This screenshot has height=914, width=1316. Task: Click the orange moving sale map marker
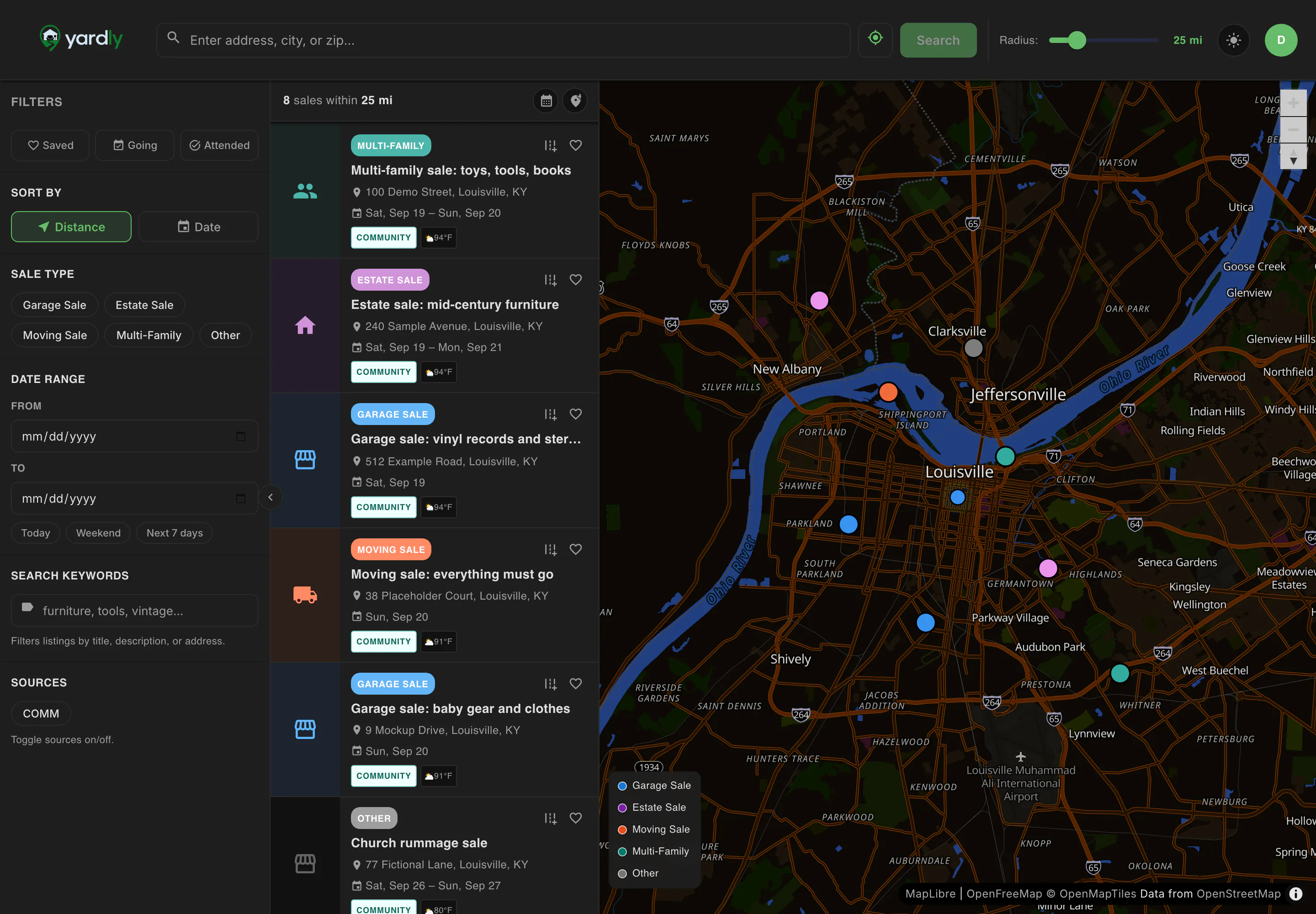pos(888,392)
